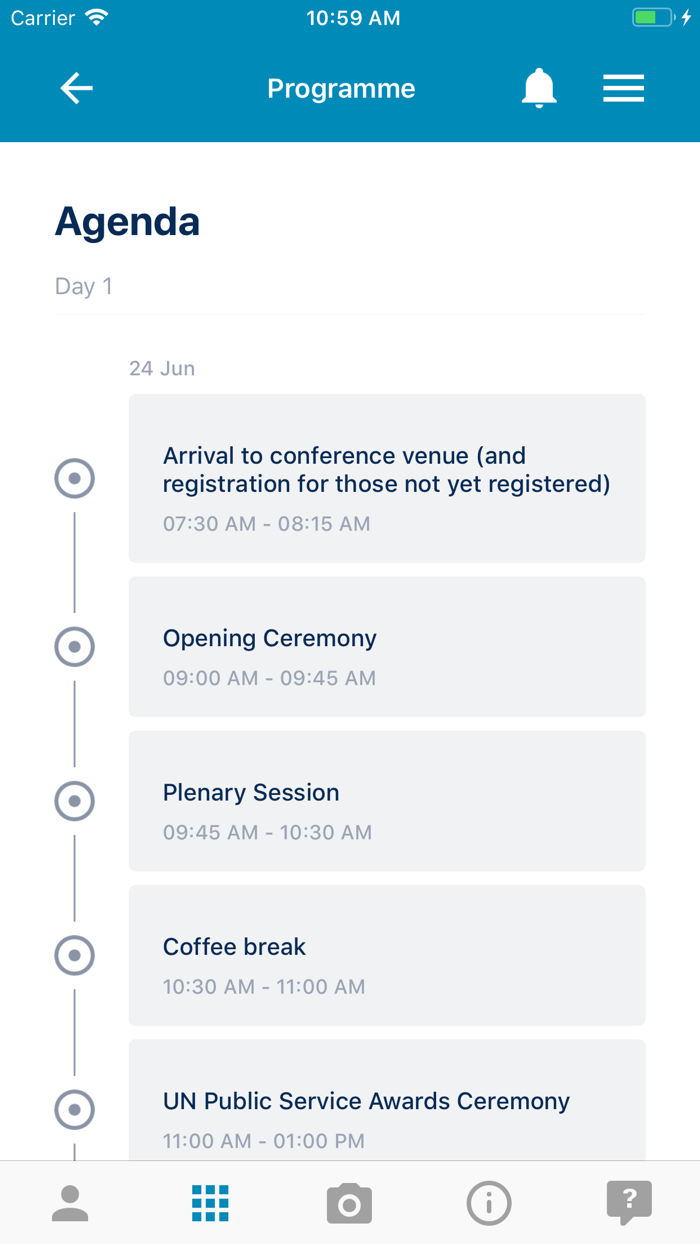Open notifications via the bell icon
Screen dimensions: 700x1244
539,87
